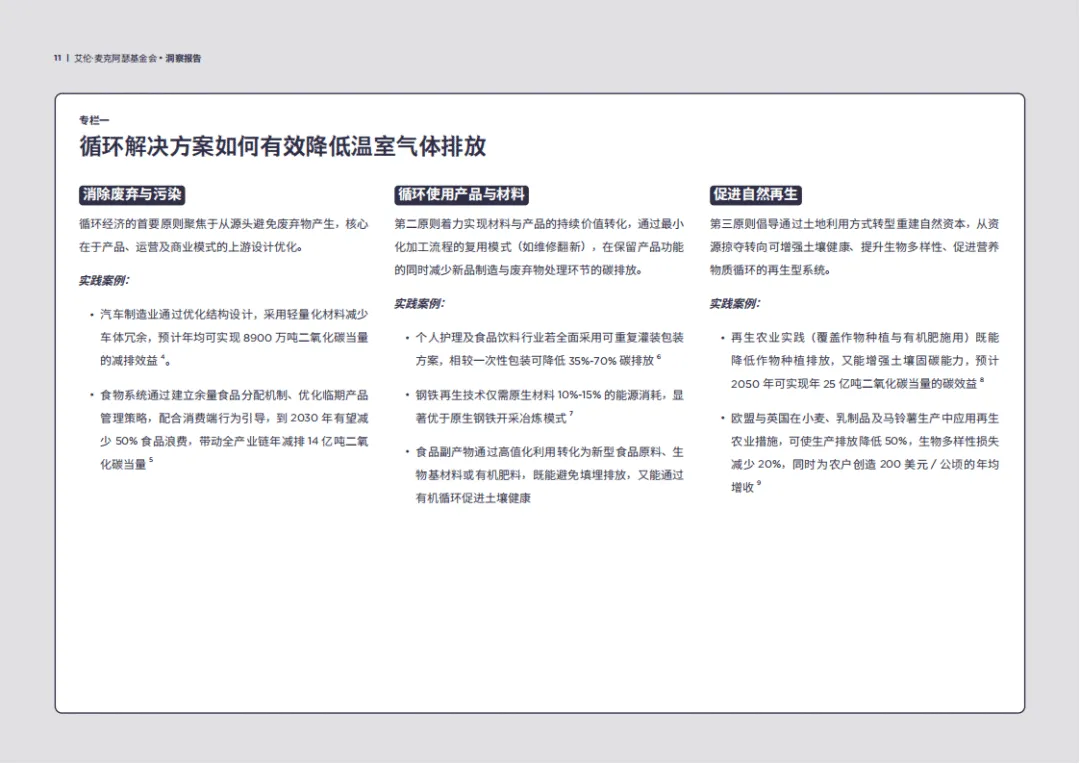1080x764 pixels.
Task: Click paragraph starting '第二原则着力实现材料'
Action: 539,247
